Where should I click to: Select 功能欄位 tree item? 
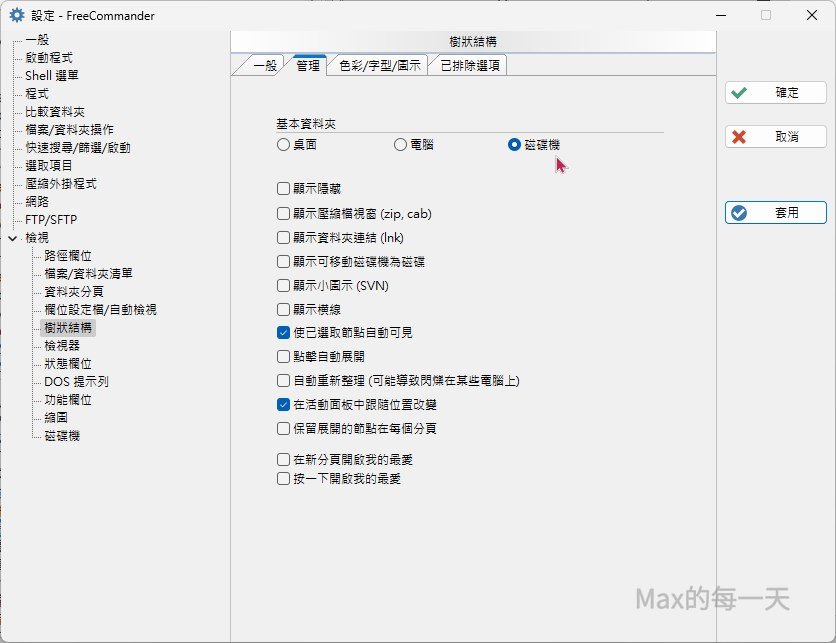68,400
